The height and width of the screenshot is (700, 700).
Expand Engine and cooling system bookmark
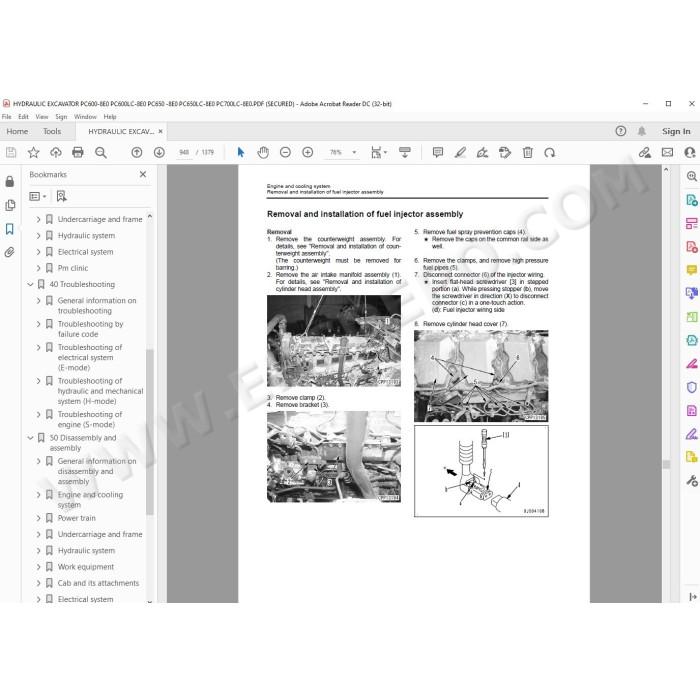pos(38,495)
